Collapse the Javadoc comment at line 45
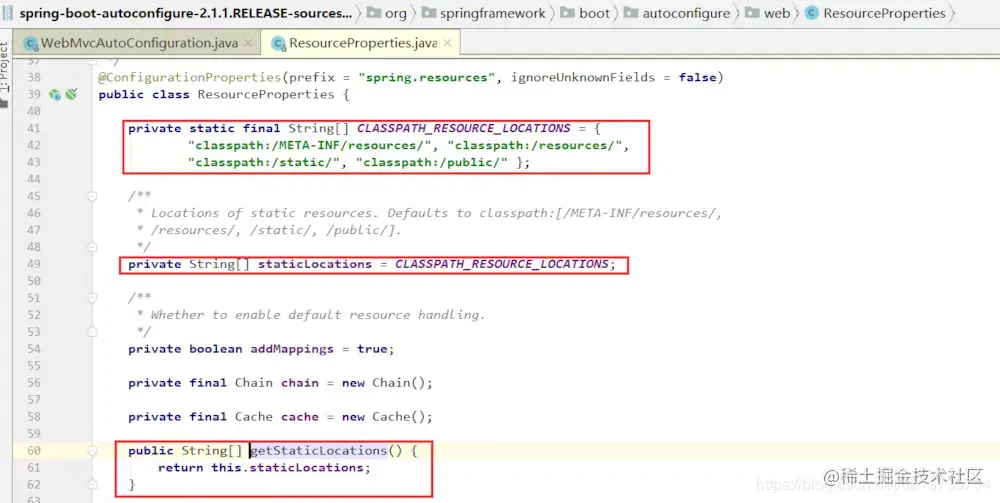The height and width of the screenshot is (503, 1000). 92,196
